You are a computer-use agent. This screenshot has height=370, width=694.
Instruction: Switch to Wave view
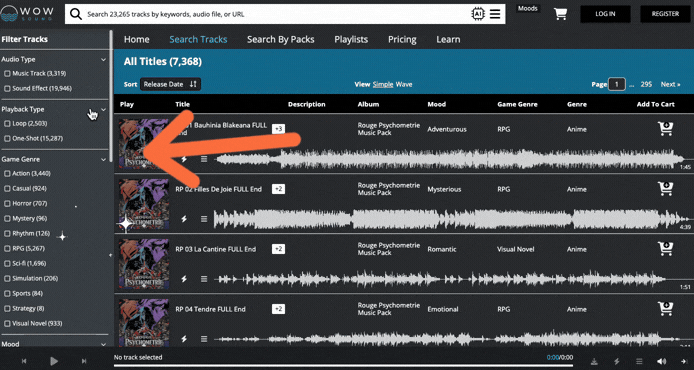tap(404, 84)
